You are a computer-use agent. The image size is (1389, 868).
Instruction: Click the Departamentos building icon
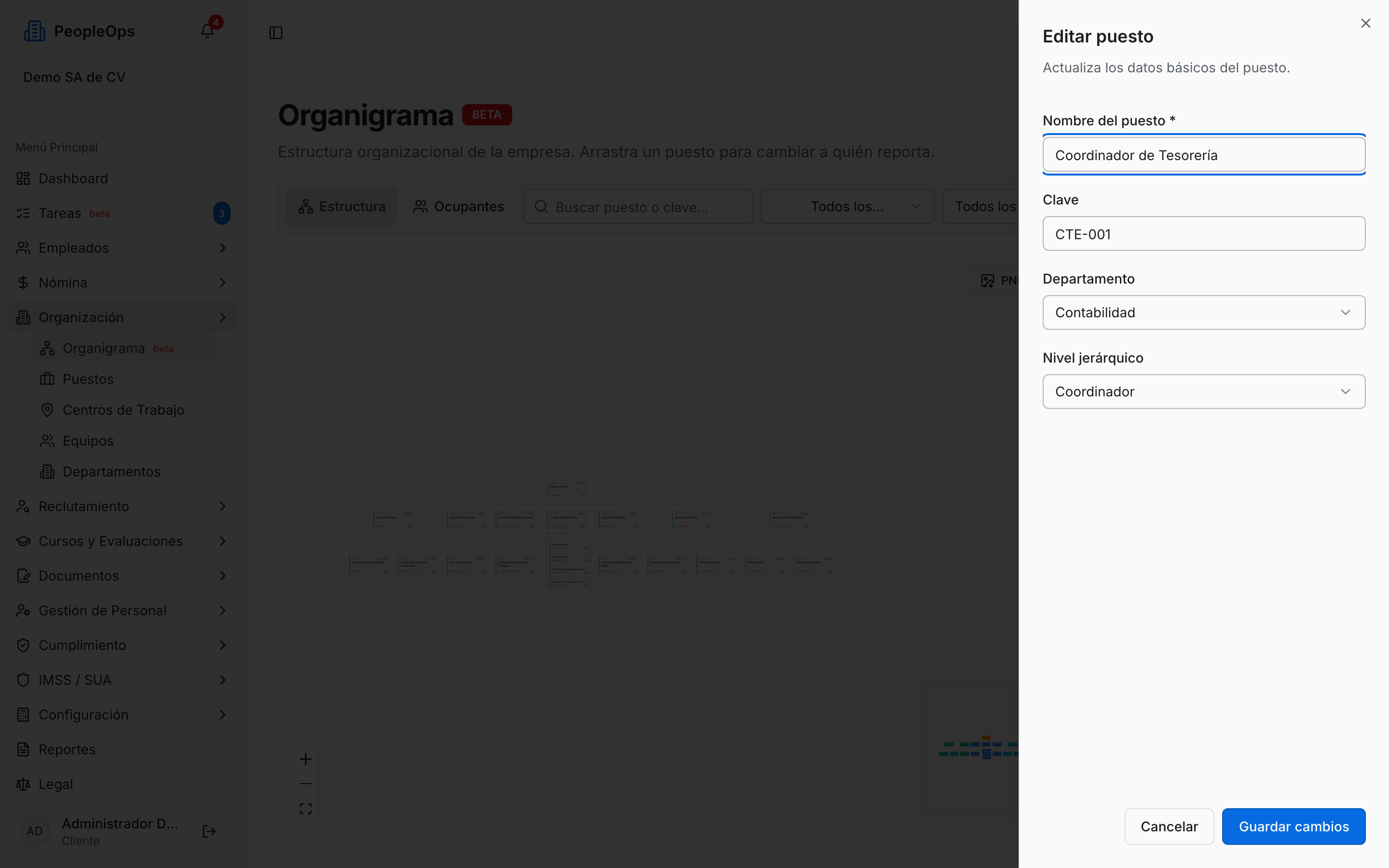tap(47, 471)
